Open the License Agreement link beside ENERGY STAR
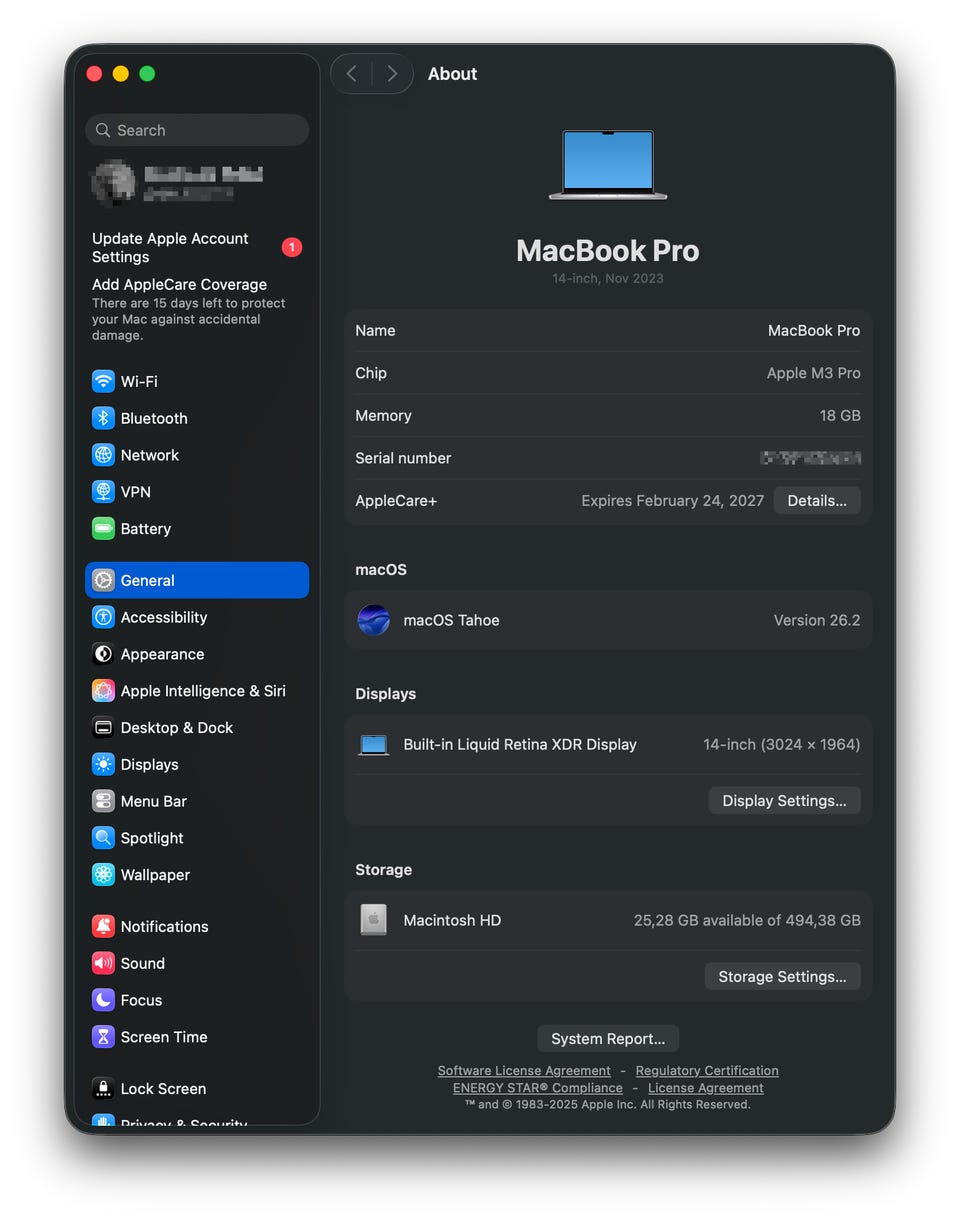 [706, 1088]
